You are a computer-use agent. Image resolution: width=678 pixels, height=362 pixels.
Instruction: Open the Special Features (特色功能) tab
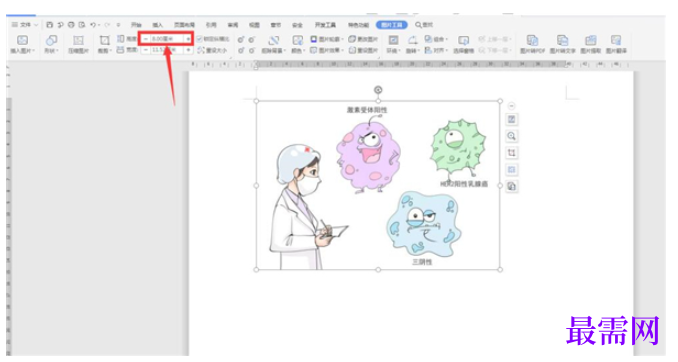[x=358, y=25]
